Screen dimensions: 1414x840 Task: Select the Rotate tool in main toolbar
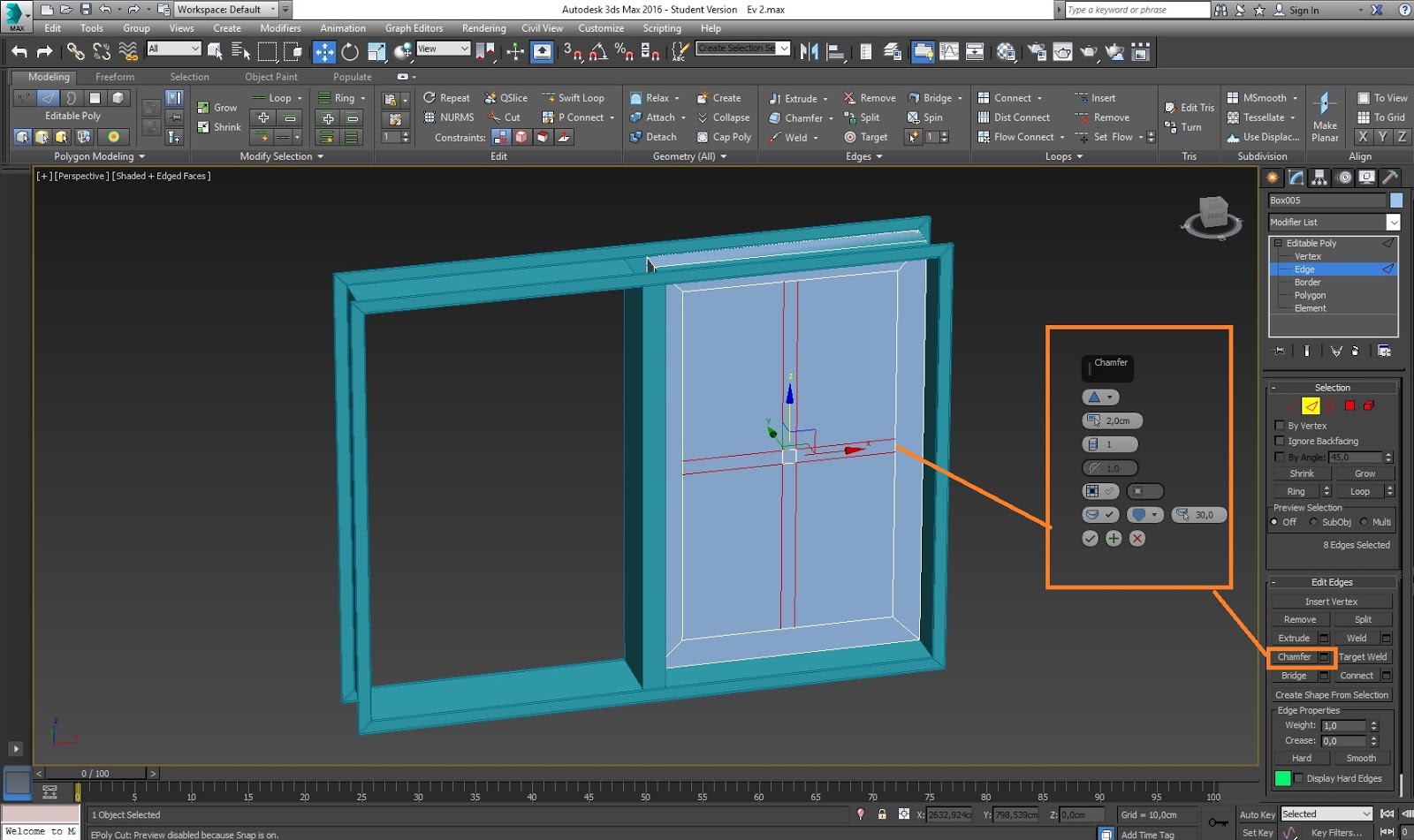tap(350, 52)
